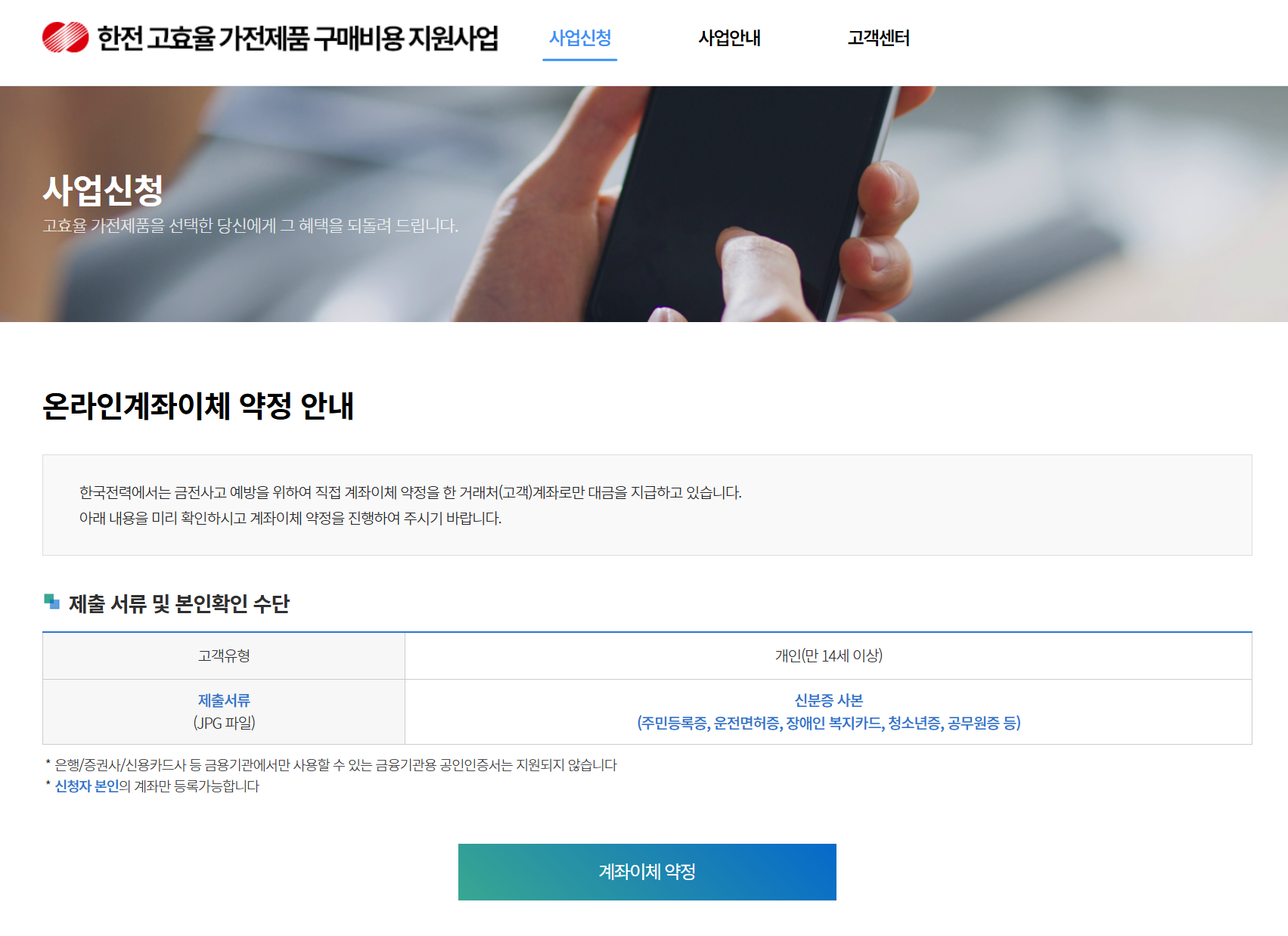Click the 신분증 사본 blue link text
The image size is (1288, 936).
829,700
